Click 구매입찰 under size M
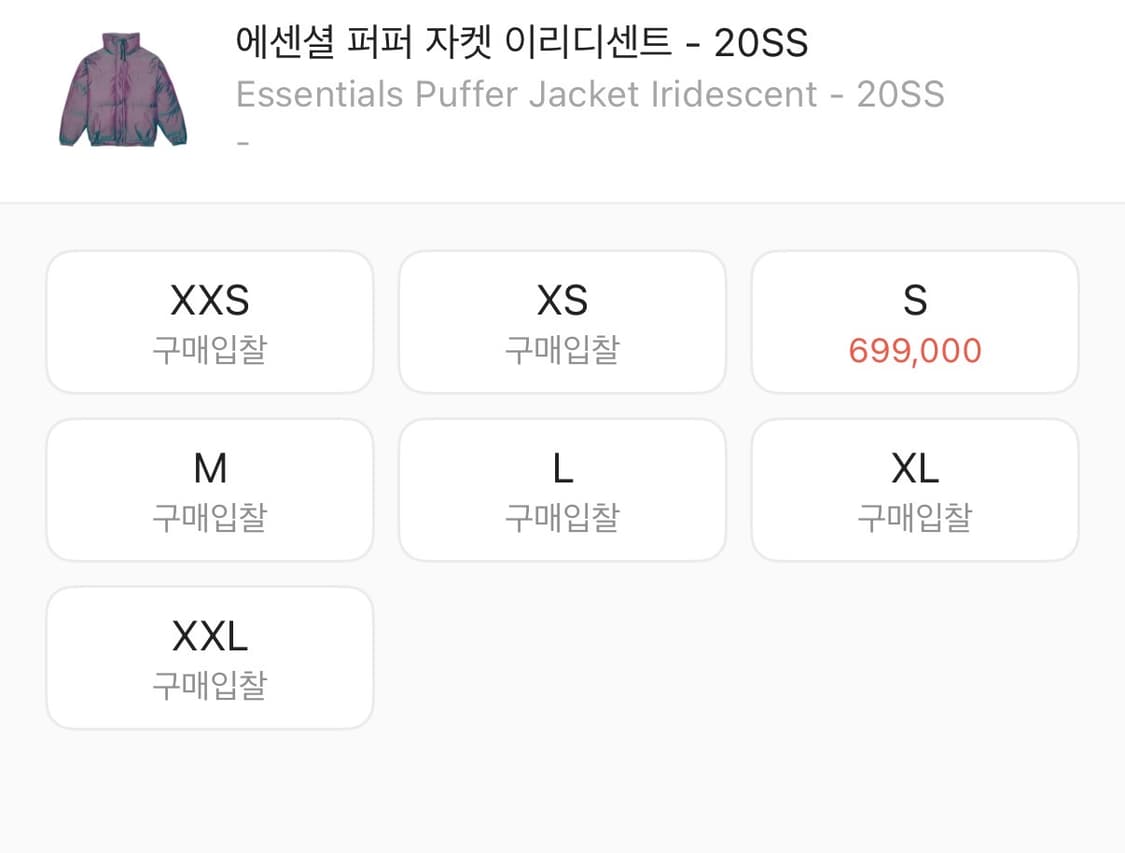The height and width of the screenshot is (853, 1125). click(x=209, y=518)
